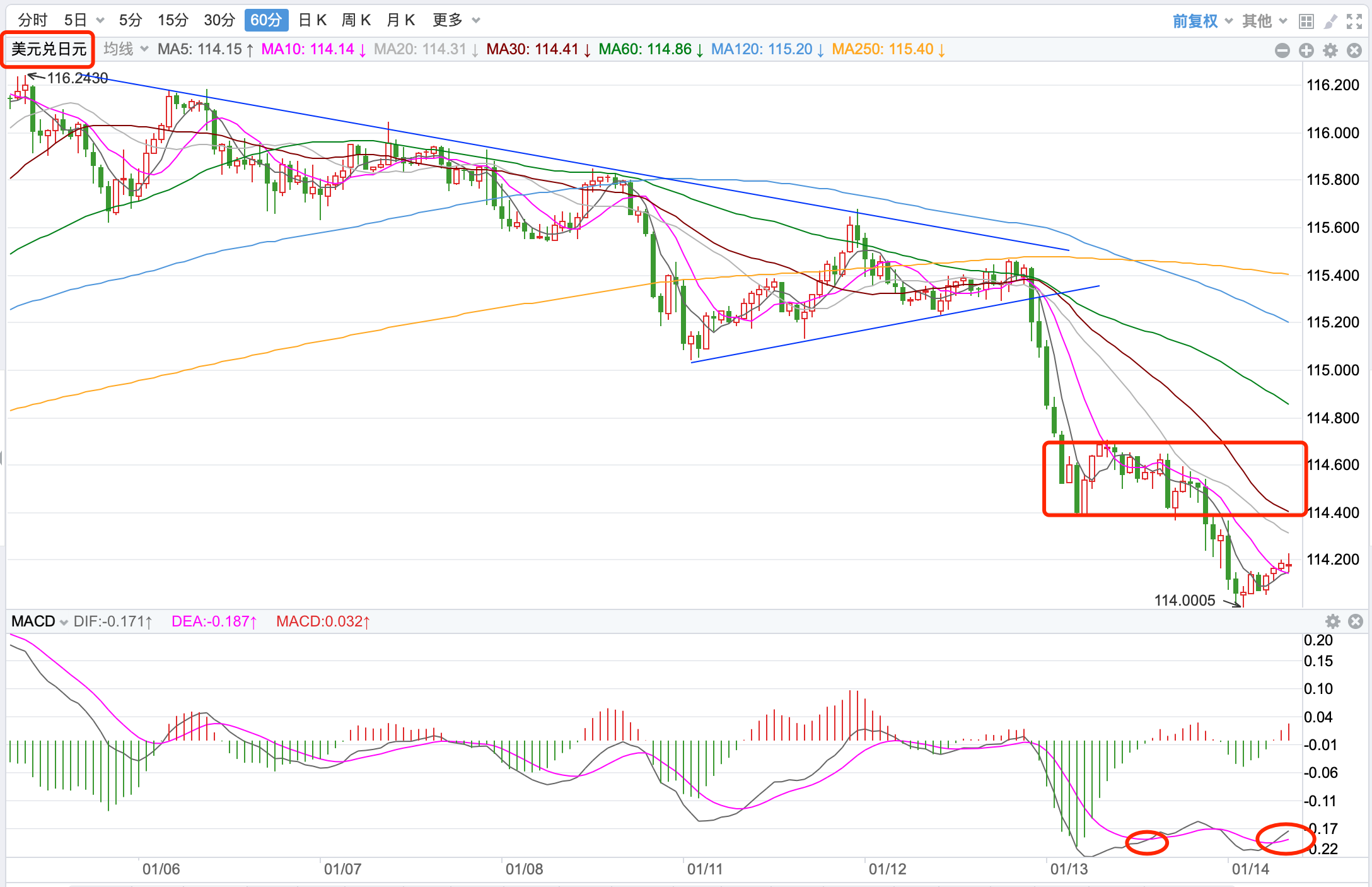Select the 周K weekly chart tab
Image resolution: width=1372 pixels, height=887 pixels.
pos(356,20)
